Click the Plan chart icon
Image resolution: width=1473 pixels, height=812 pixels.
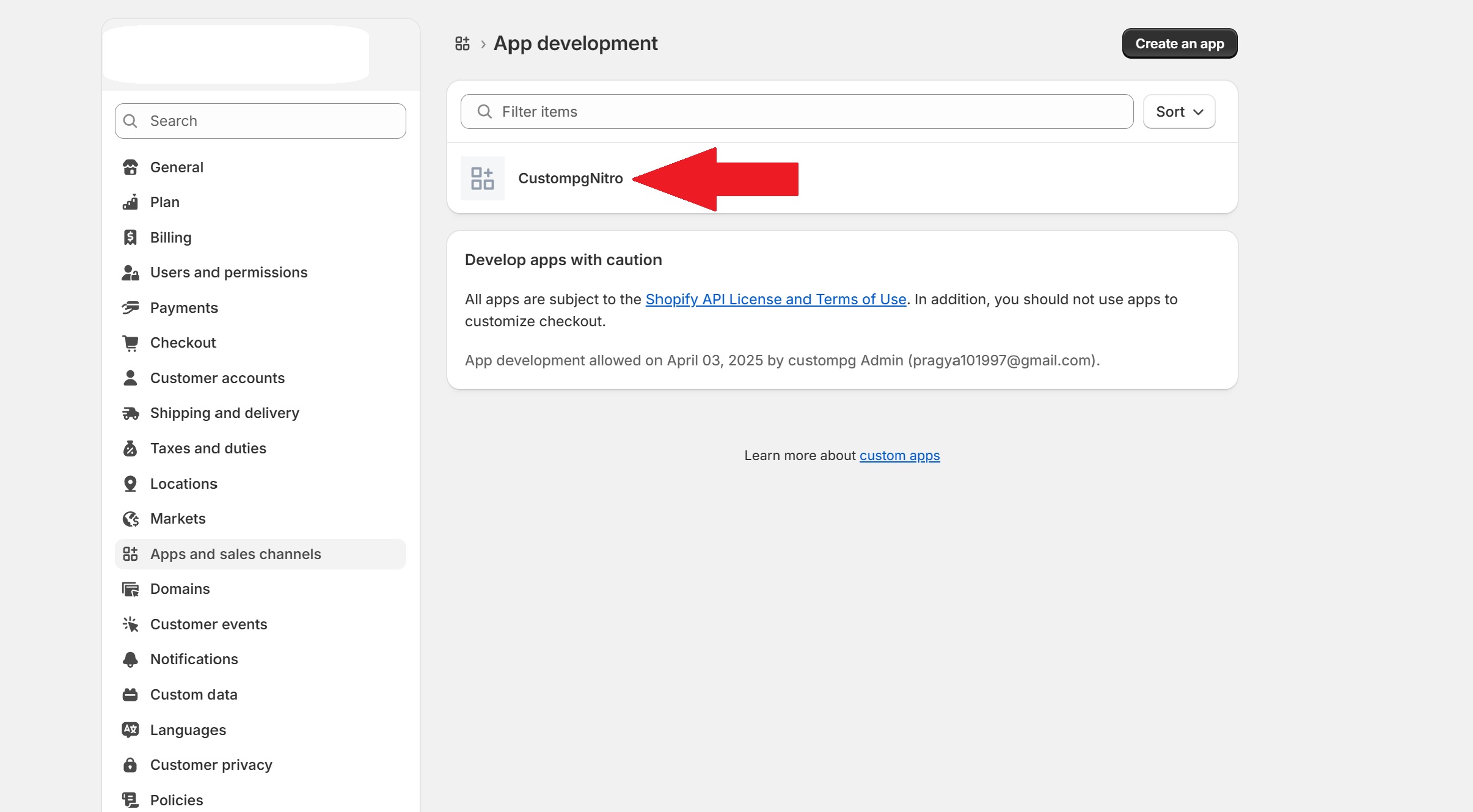click(130, 202)
